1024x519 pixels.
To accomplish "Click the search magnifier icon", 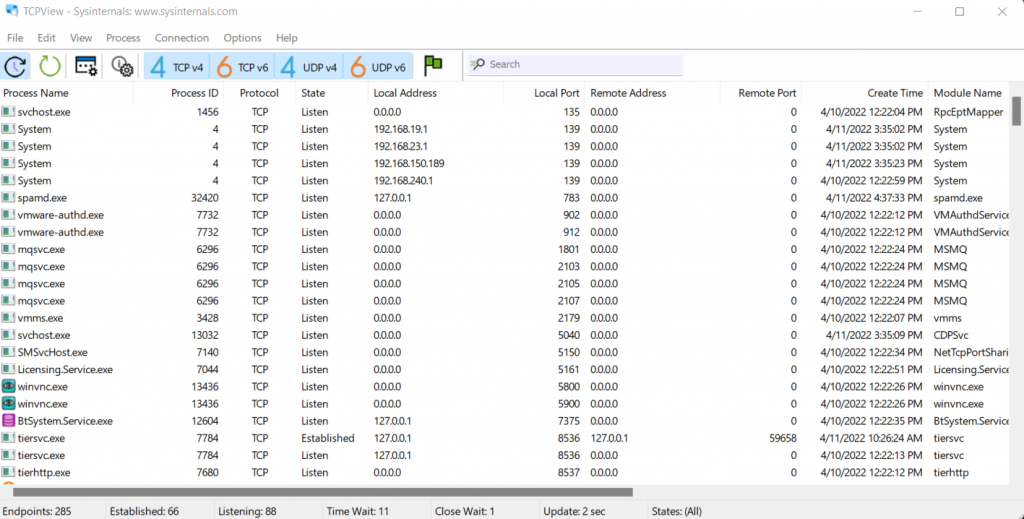I will [478, 64].
